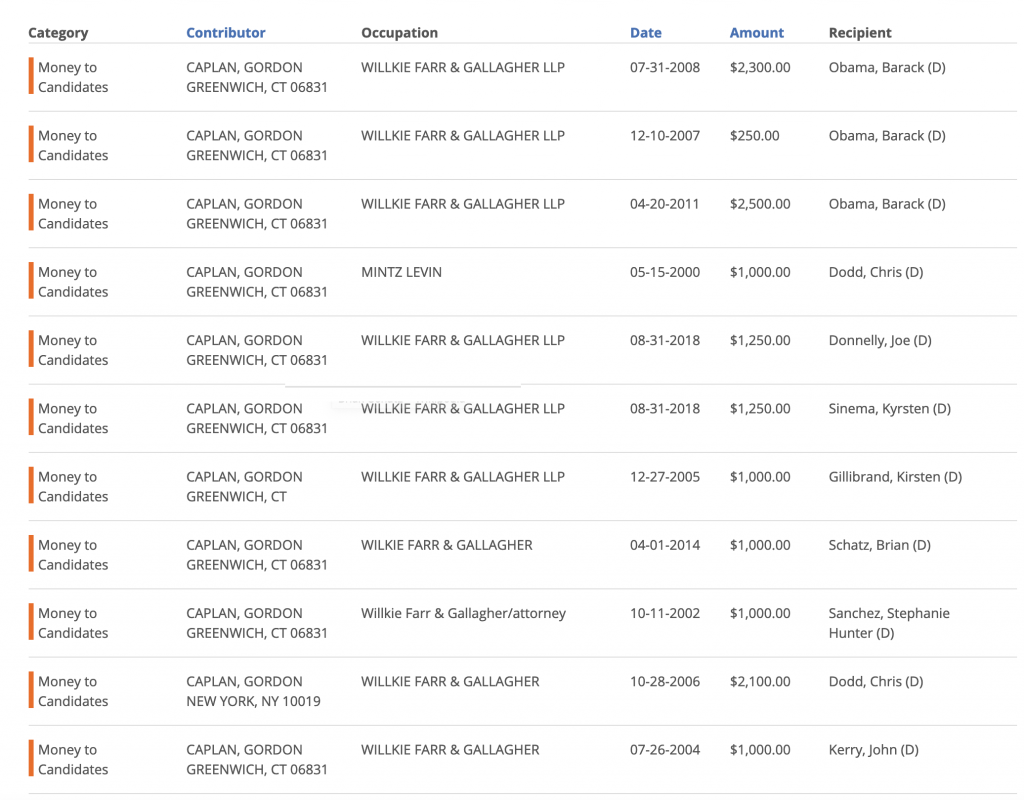Select the 05-15-2000 date entry
1024x800 pixels.
coord(665,271)
